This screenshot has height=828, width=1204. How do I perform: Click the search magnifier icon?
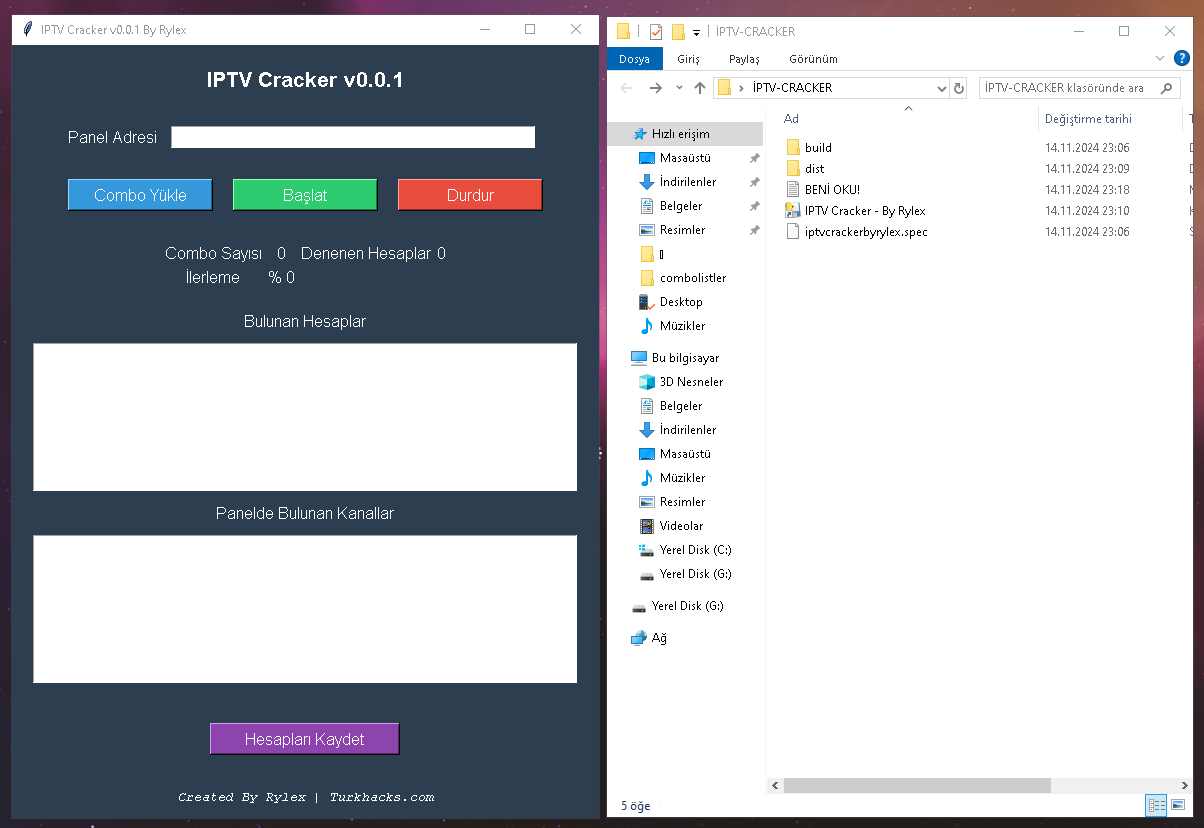coord(1167,88)
